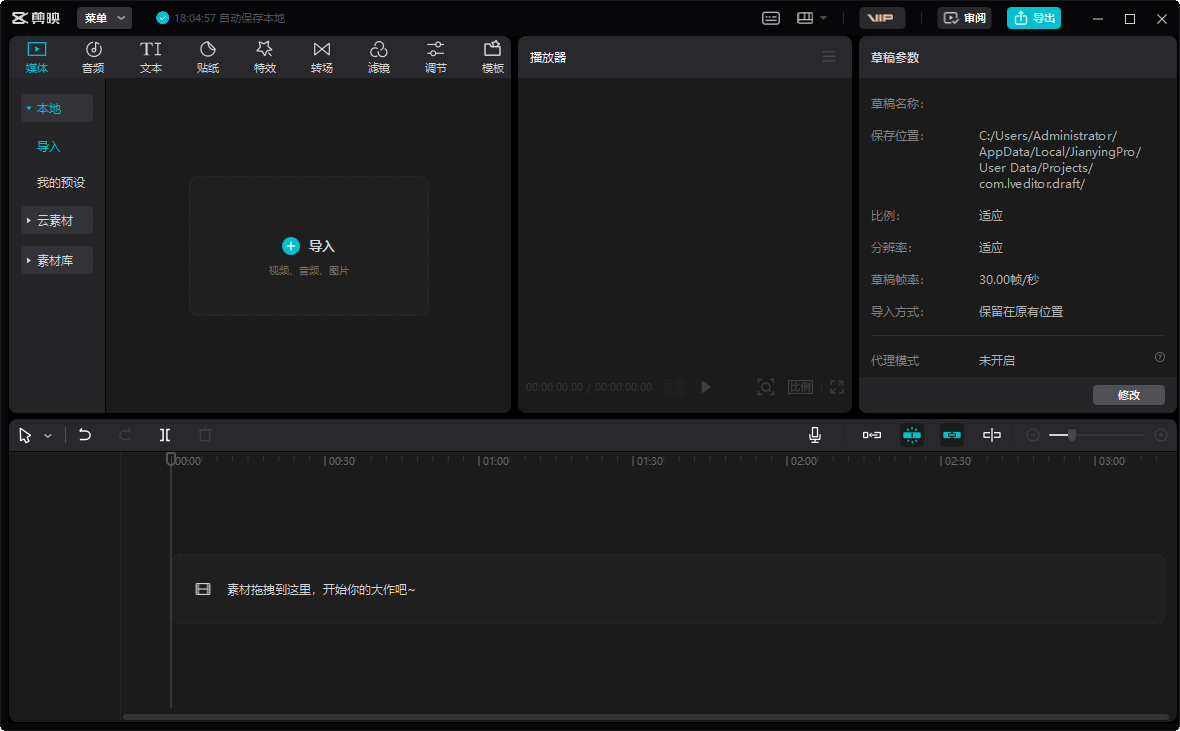Open the 音频 (Audio) panel
Screen dimensions: 1180x731
tap(93, 57)
